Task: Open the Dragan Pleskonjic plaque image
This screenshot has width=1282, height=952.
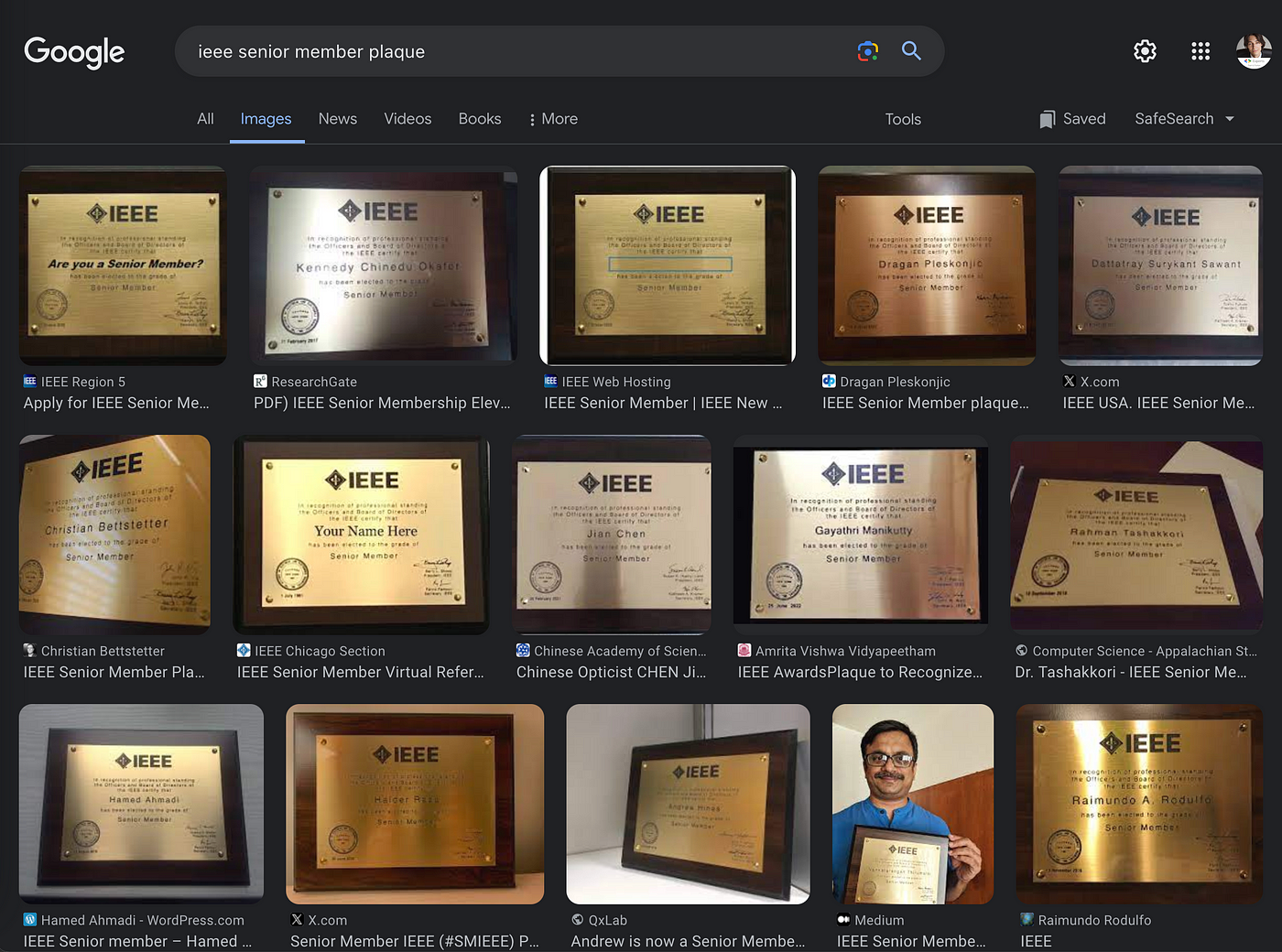Action: [927, 265]
